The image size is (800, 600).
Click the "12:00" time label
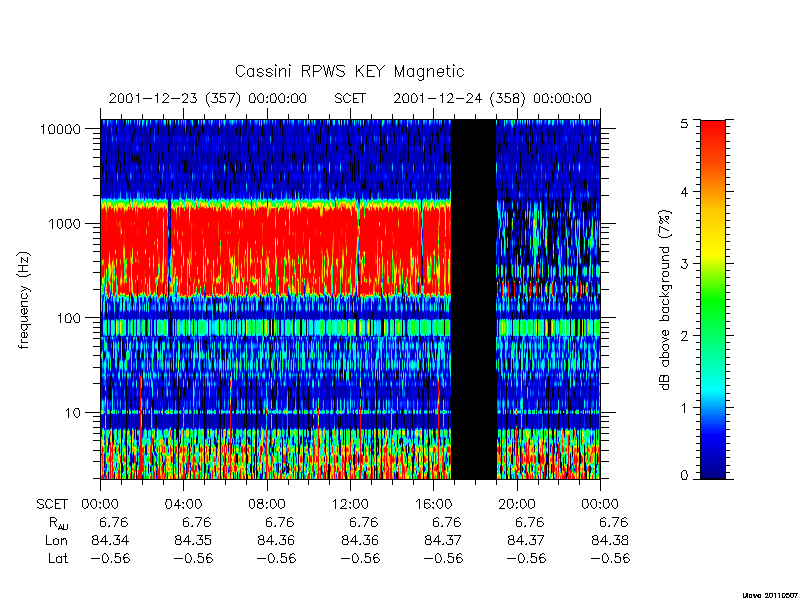tap(350, 505)
